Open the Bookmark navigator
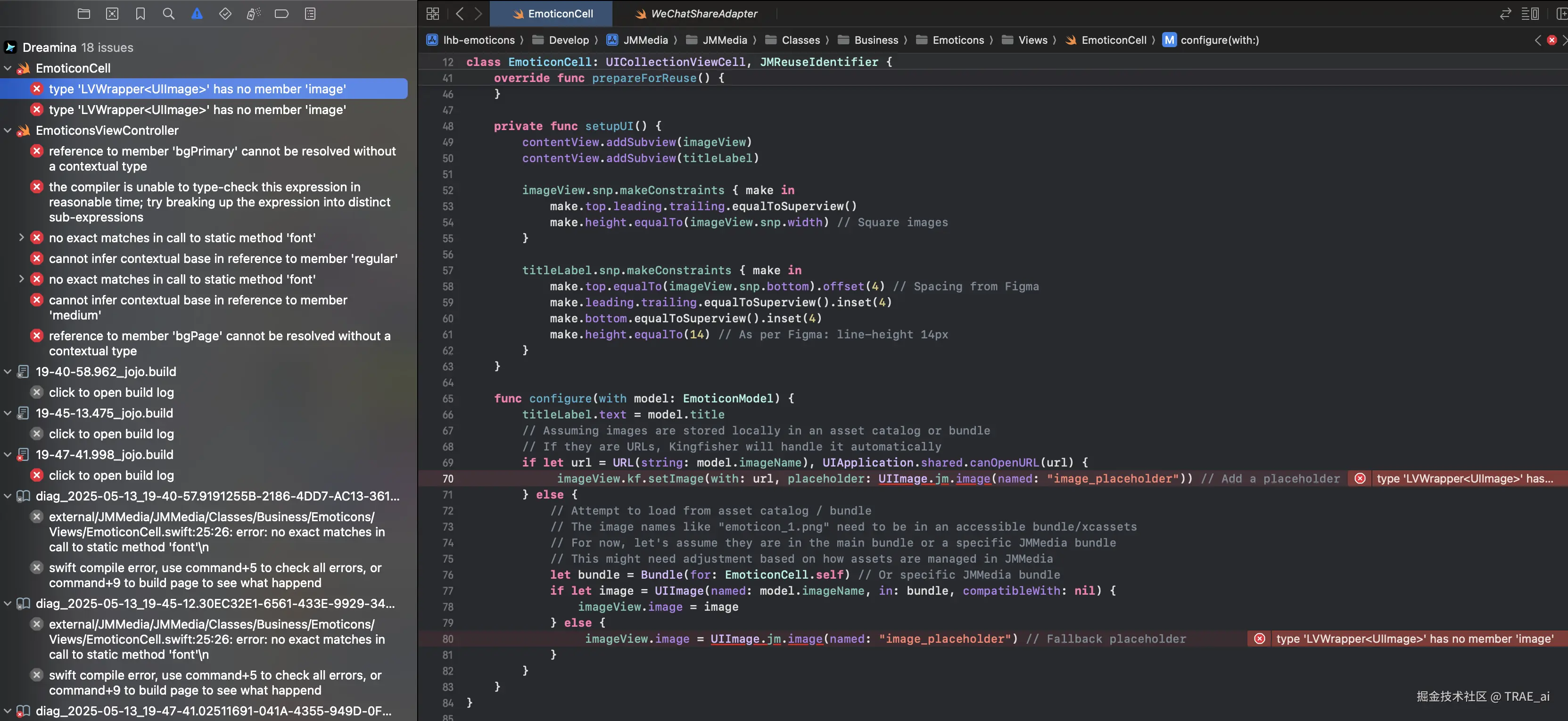1568x721 pixels. click(x=140, y=13)
